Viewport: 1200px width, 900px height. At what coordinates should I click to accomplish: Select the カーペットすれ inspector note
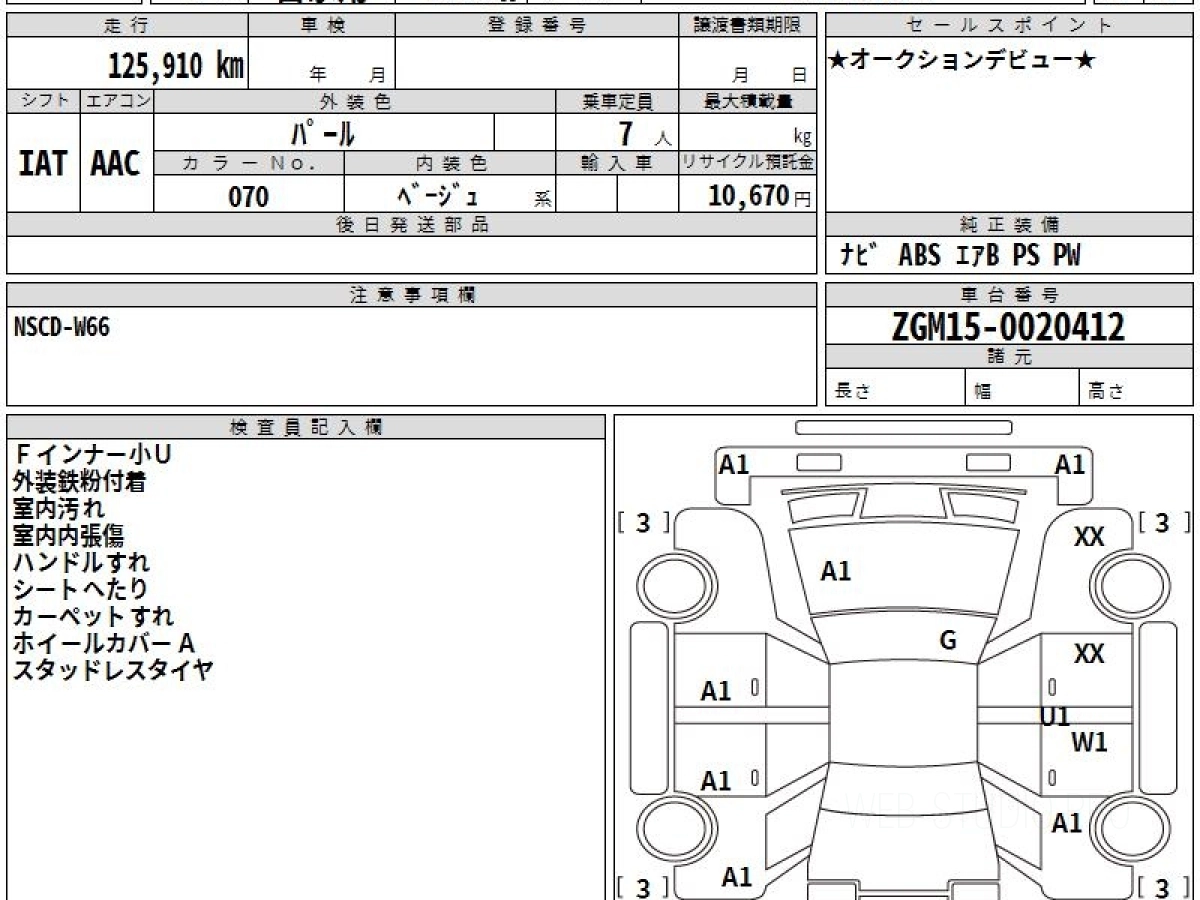point(93,617)
